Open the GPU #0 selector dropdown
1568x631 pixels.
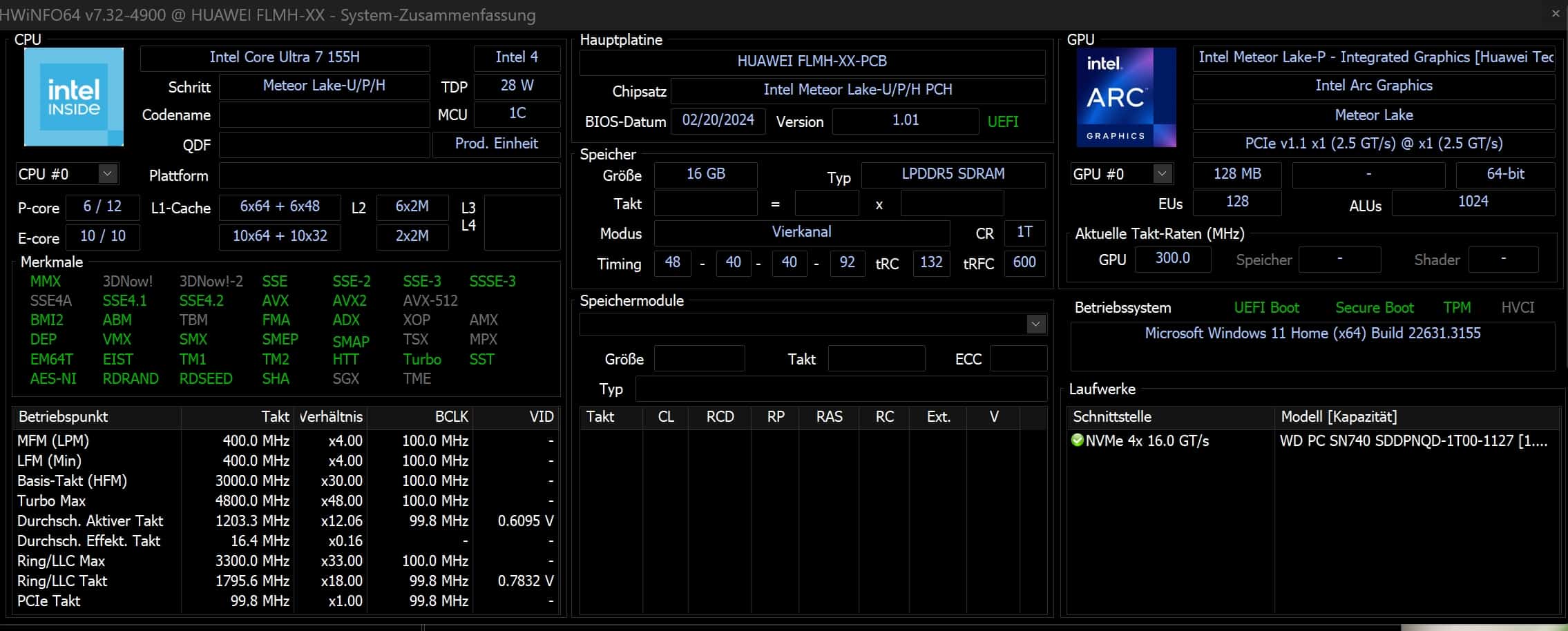pyautogui.click(x=1162, y=174)
